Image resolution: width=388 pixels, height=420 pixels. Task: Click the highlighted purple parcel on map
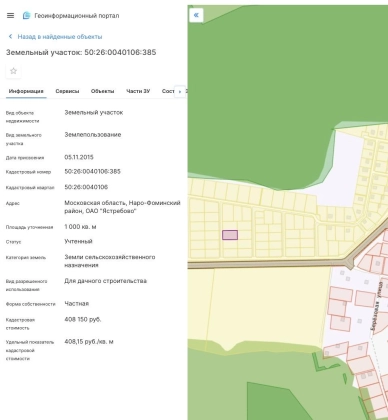pyautogui.click(x=230, y=235)
